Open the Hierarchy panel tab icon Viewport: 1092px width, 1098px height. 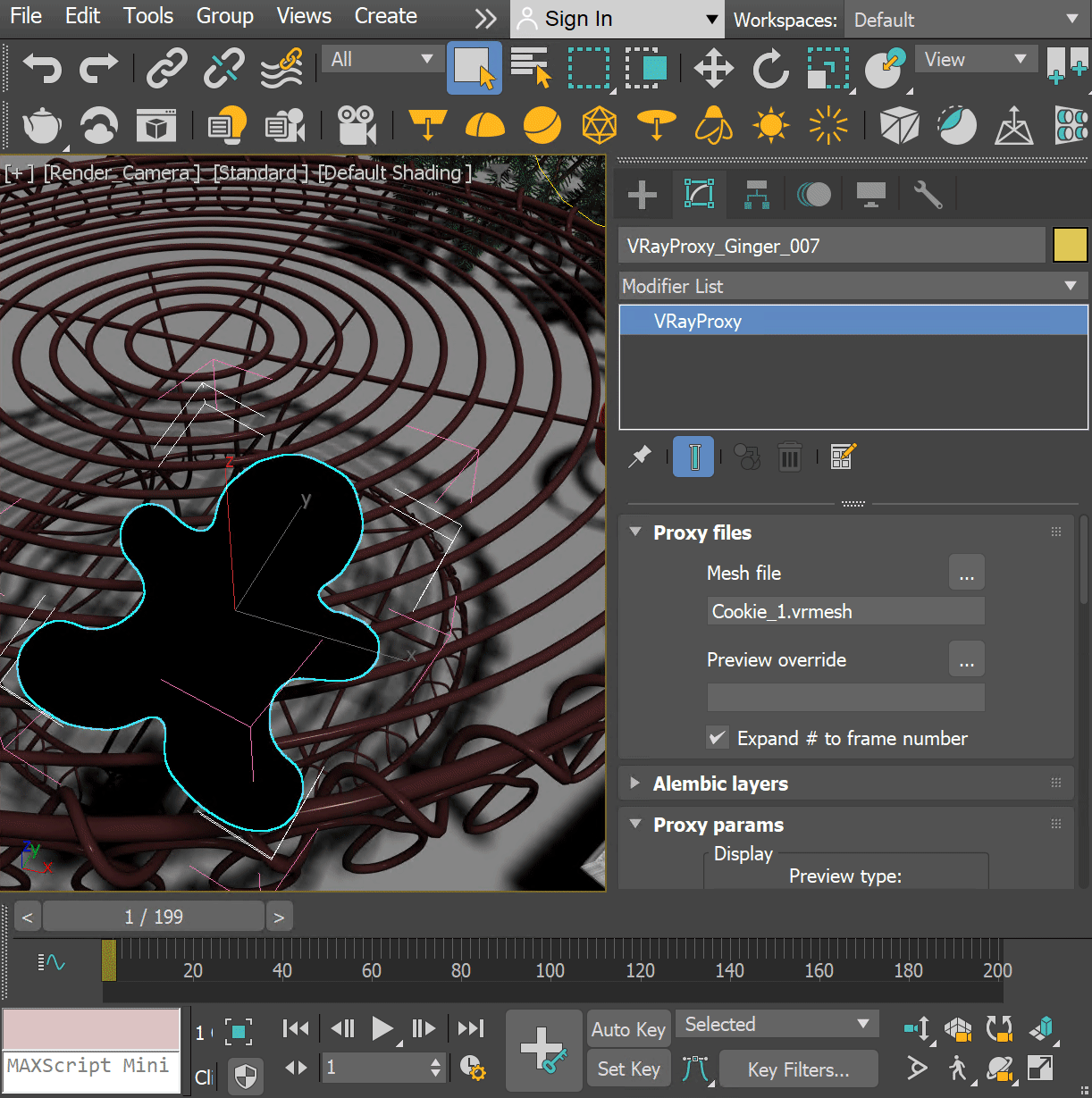pos(757,194)
